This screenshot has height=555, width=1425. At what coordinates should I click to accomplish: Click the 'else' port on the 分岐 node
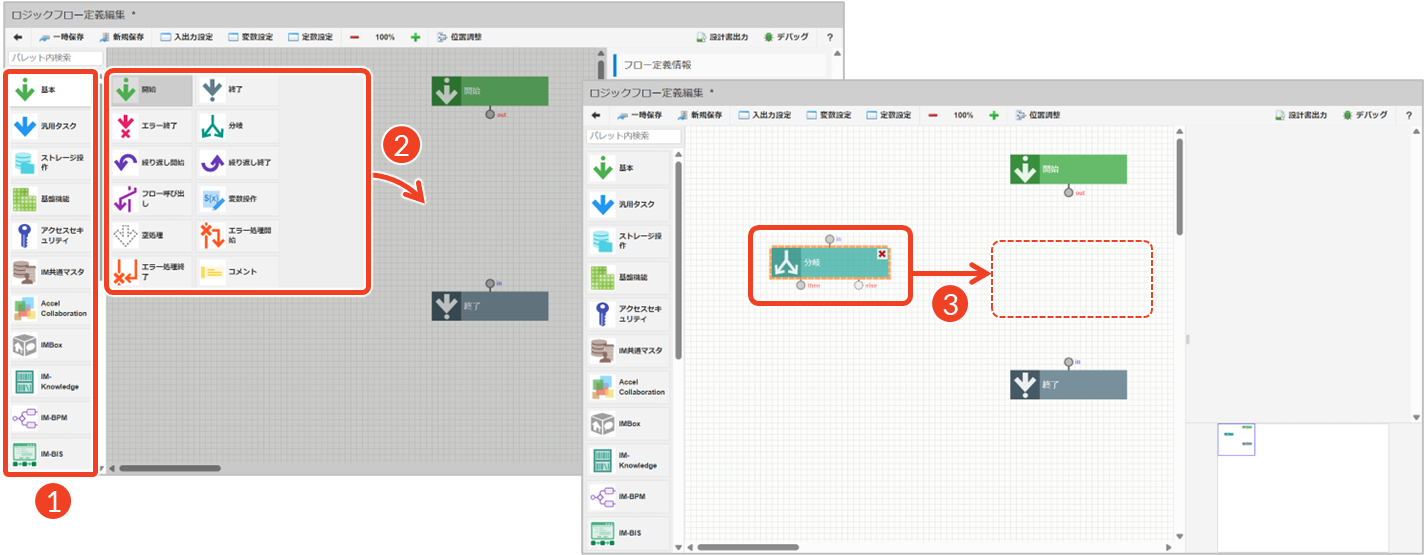coord(859,285)
